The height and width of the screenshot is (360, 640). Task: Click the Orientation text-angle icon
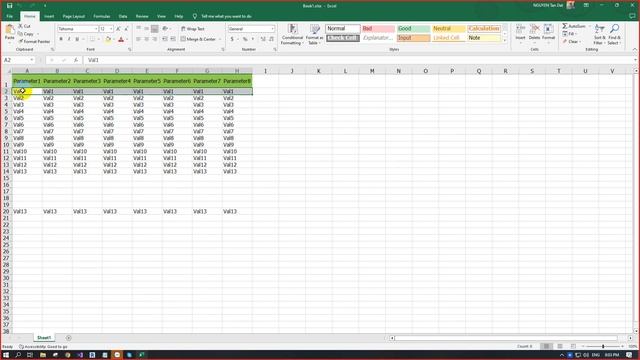(x=165, y=29)
